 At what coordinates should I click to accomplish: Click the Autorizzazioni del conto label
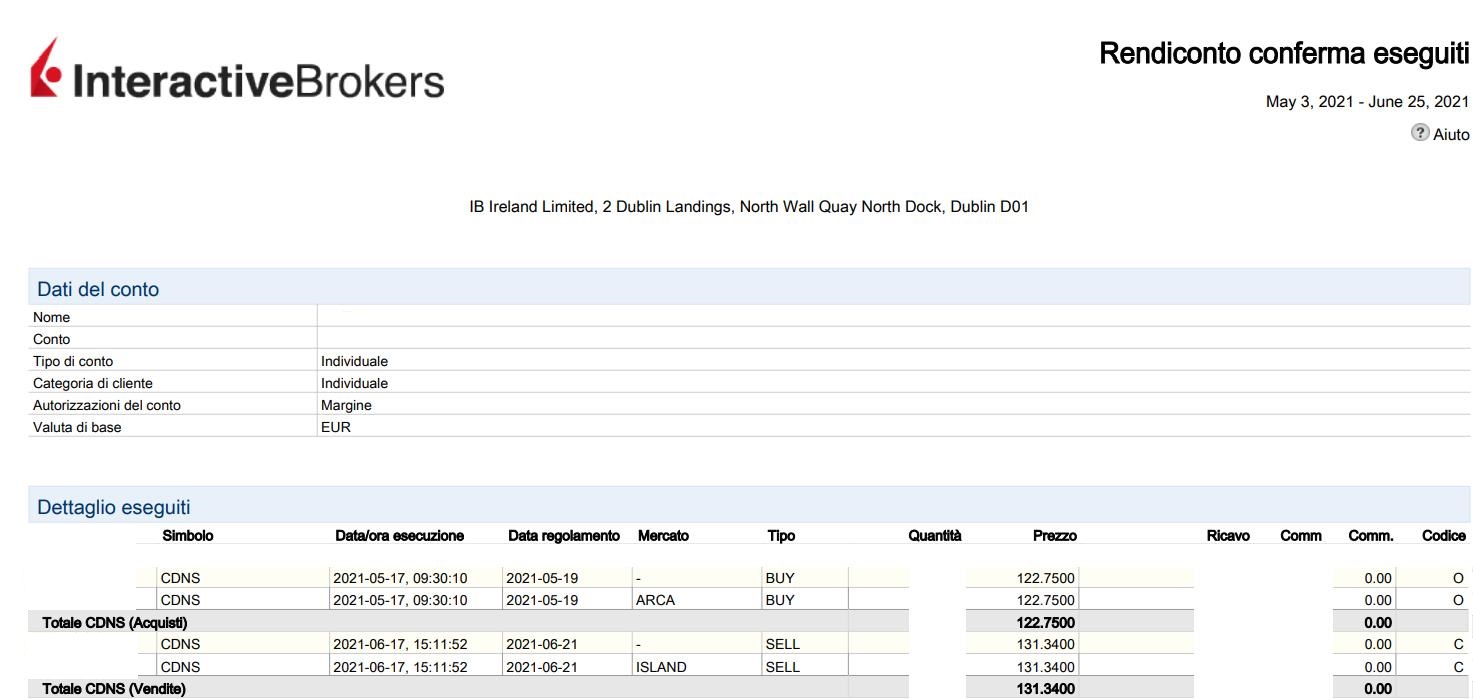click(x=107, y=405)
